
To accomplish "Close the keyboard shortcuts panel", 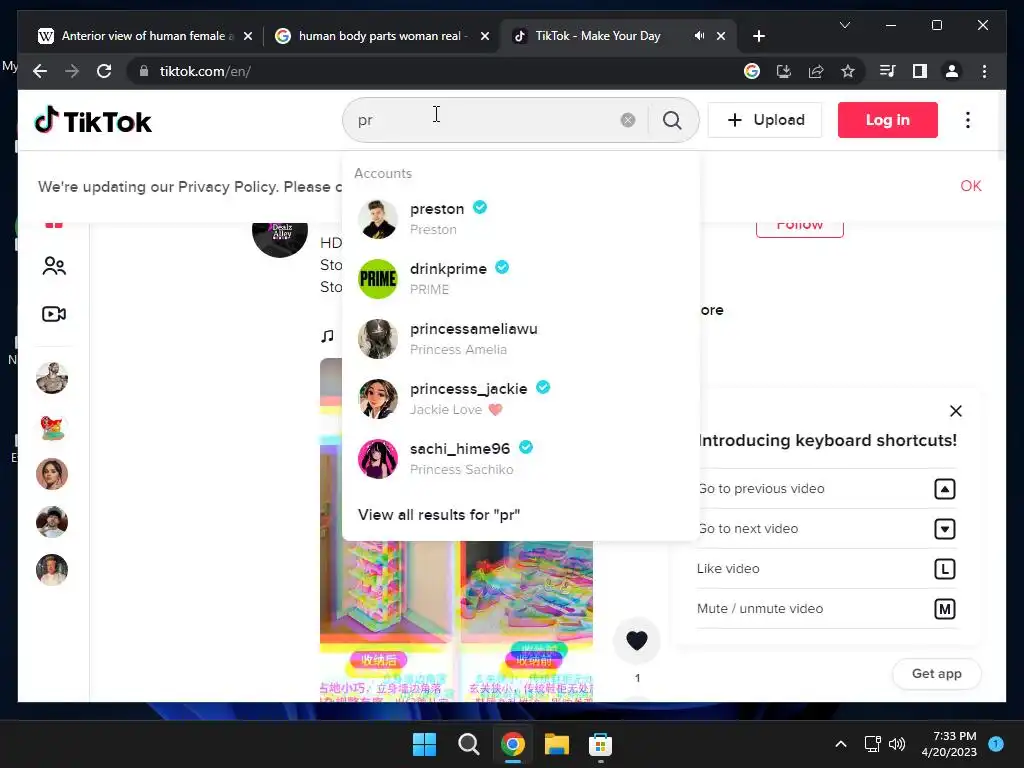I will (955, 411).
